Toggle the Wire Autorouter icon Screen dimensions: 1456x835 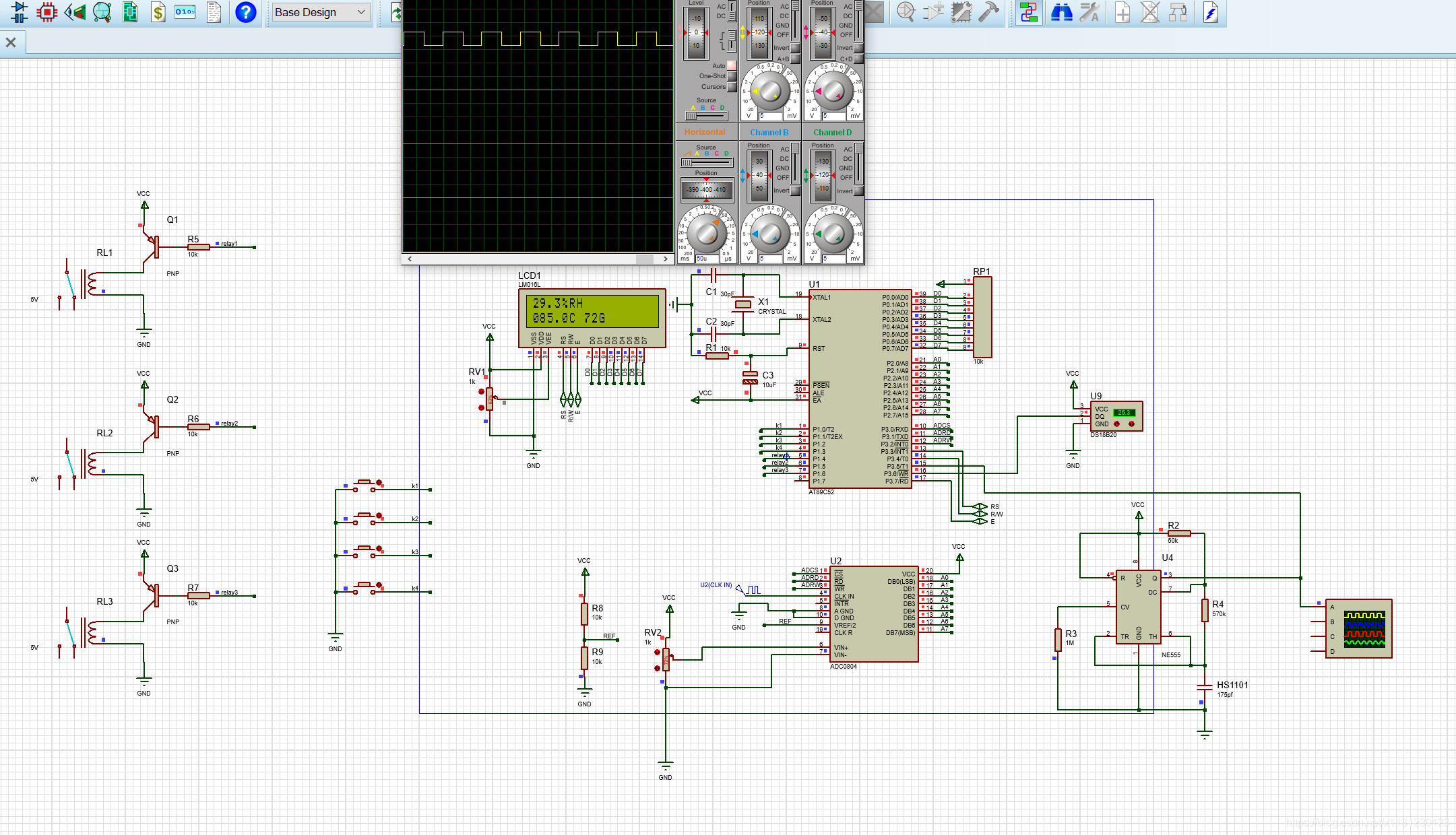coord(1029,12)
